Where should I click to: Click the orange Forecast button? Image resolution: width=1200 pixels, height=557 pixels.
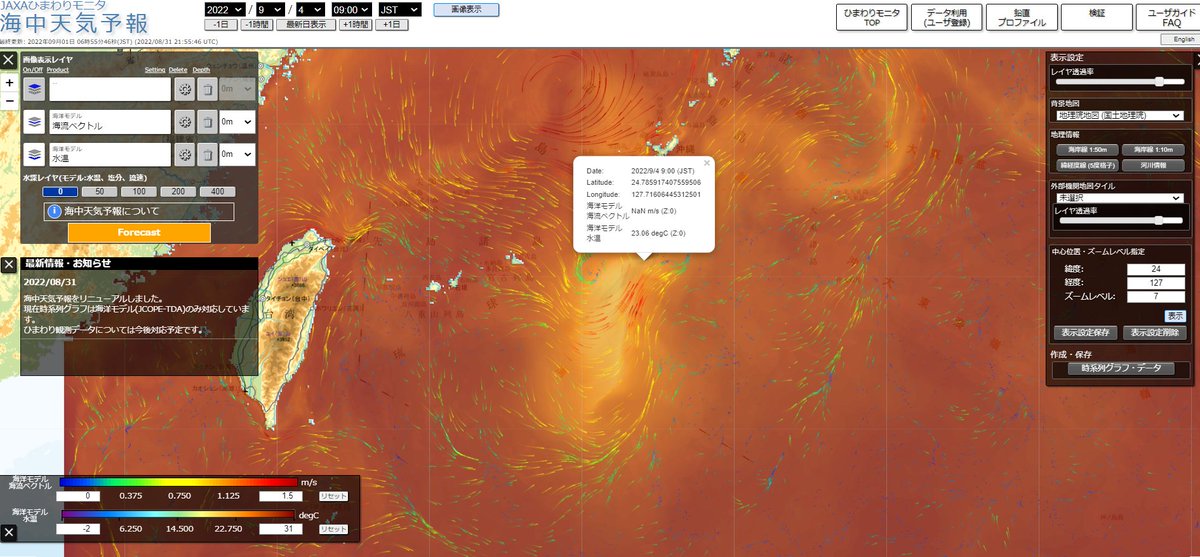click(139, 232)
